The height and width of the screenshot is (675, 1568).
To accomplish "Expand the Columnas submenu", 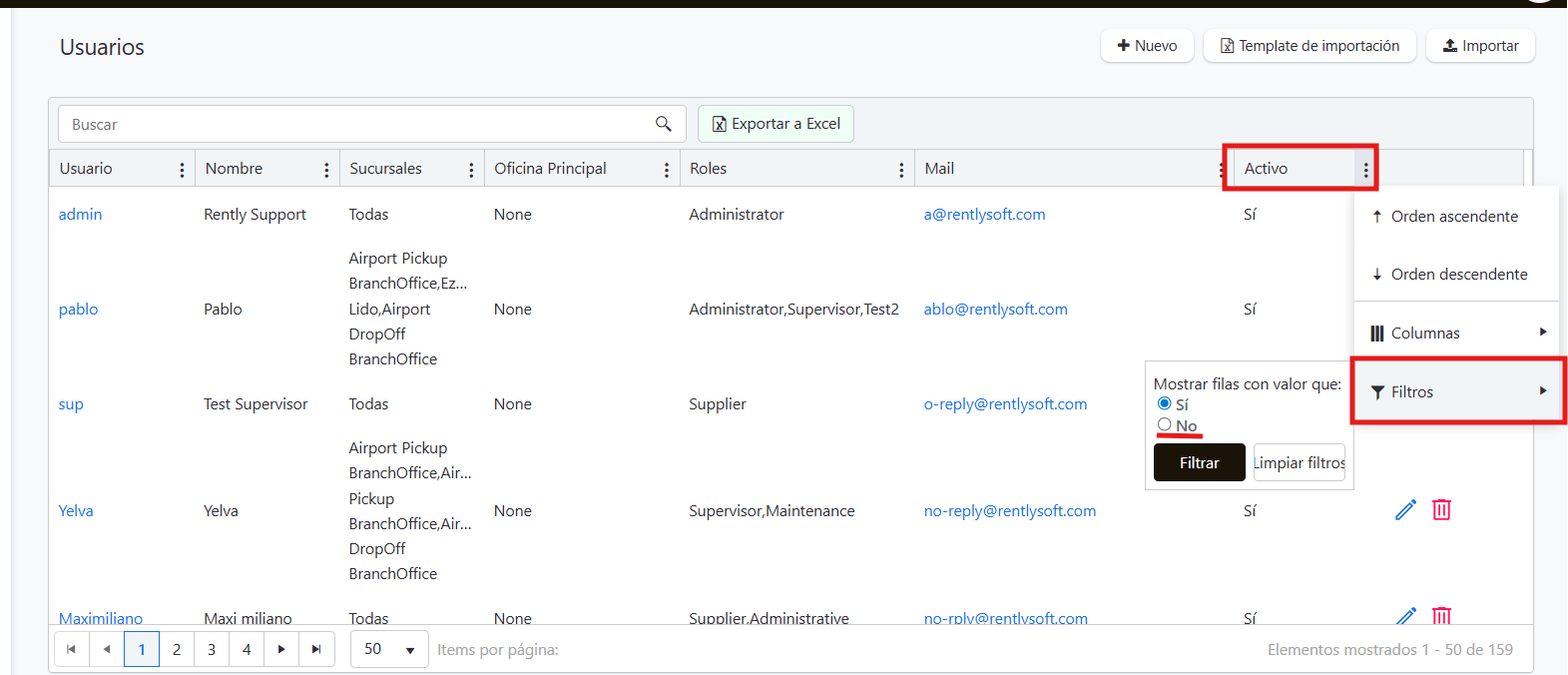I will [x=1456, y=333].
